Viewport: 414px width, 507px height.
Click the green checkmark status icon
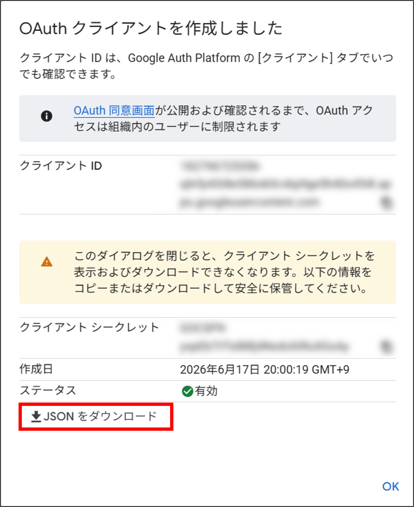coord(188,391)
